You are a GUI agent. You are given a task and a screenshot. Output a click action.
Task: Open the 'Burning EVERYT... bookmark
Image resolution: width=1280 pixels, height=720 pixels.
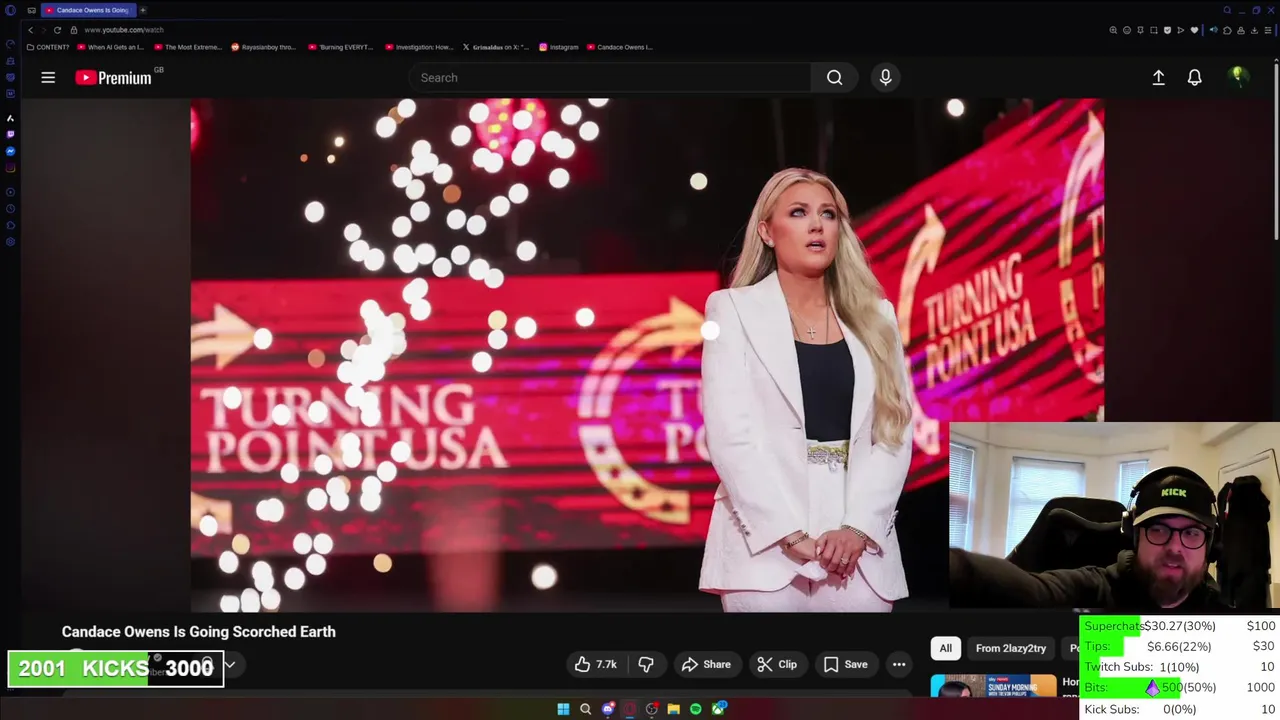341,47
